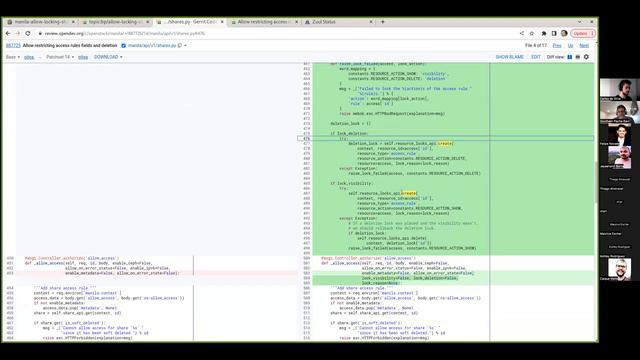
Task: Go to previous file with Prev
Action: tap(557, 46)
